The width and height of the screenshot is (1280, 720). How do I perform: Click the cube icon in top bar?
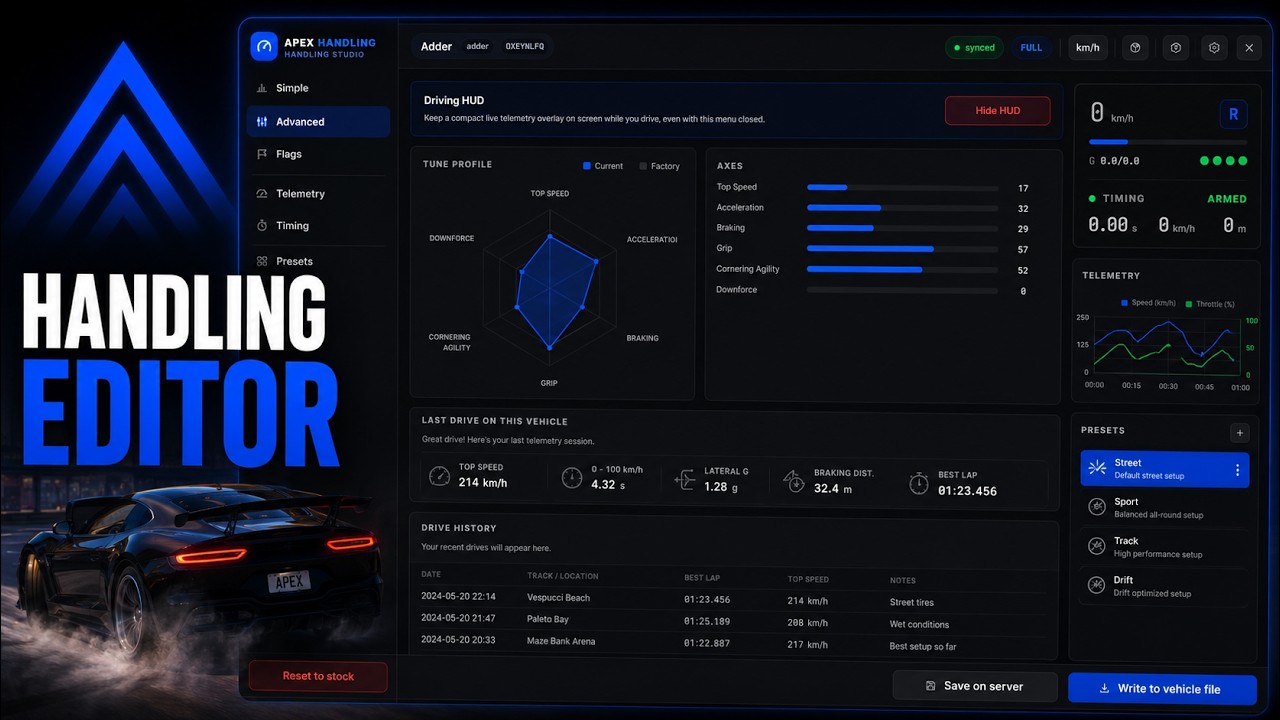[x=1136, y=48]
